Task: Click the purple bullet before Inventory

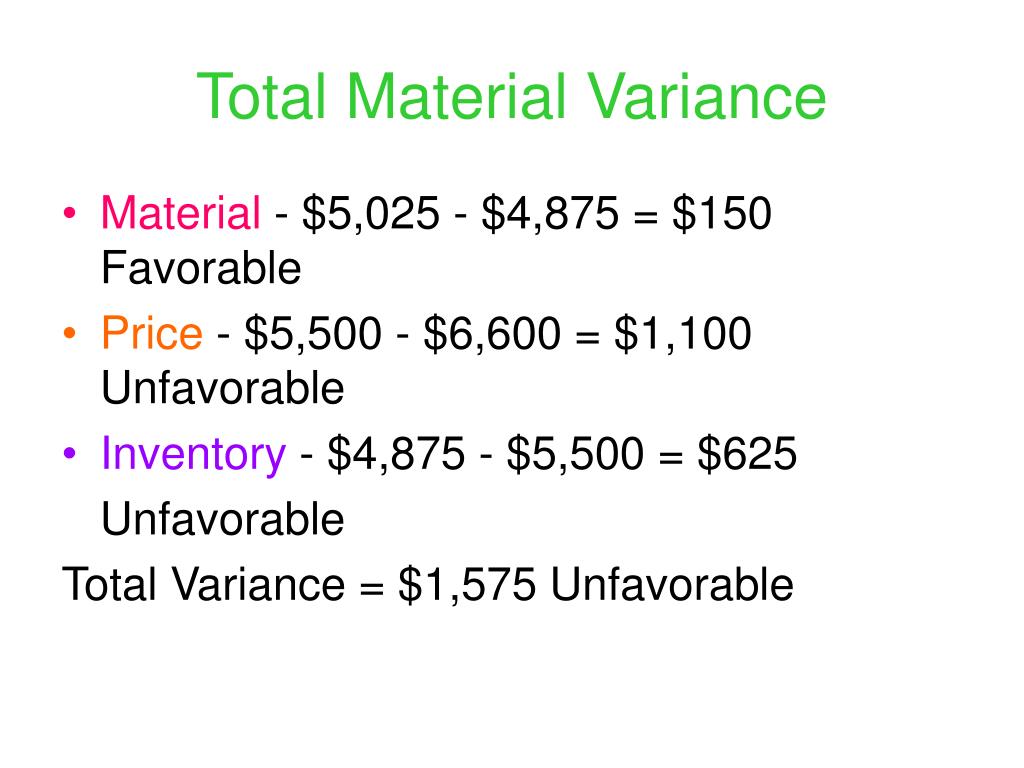Action: (69, 453)
